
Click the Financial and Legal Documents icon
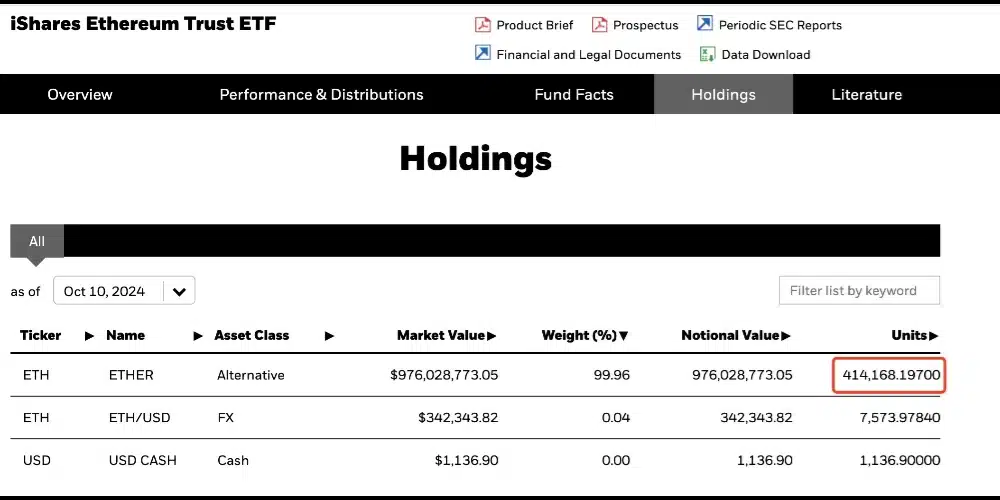(x=483, y=54)
